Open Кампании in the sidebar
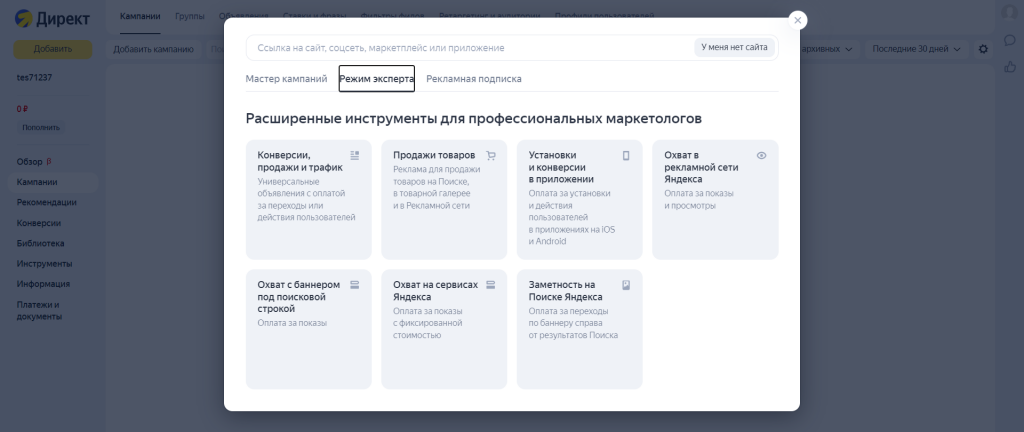Viewport: 1024px width, 432px height. (37, 182)
